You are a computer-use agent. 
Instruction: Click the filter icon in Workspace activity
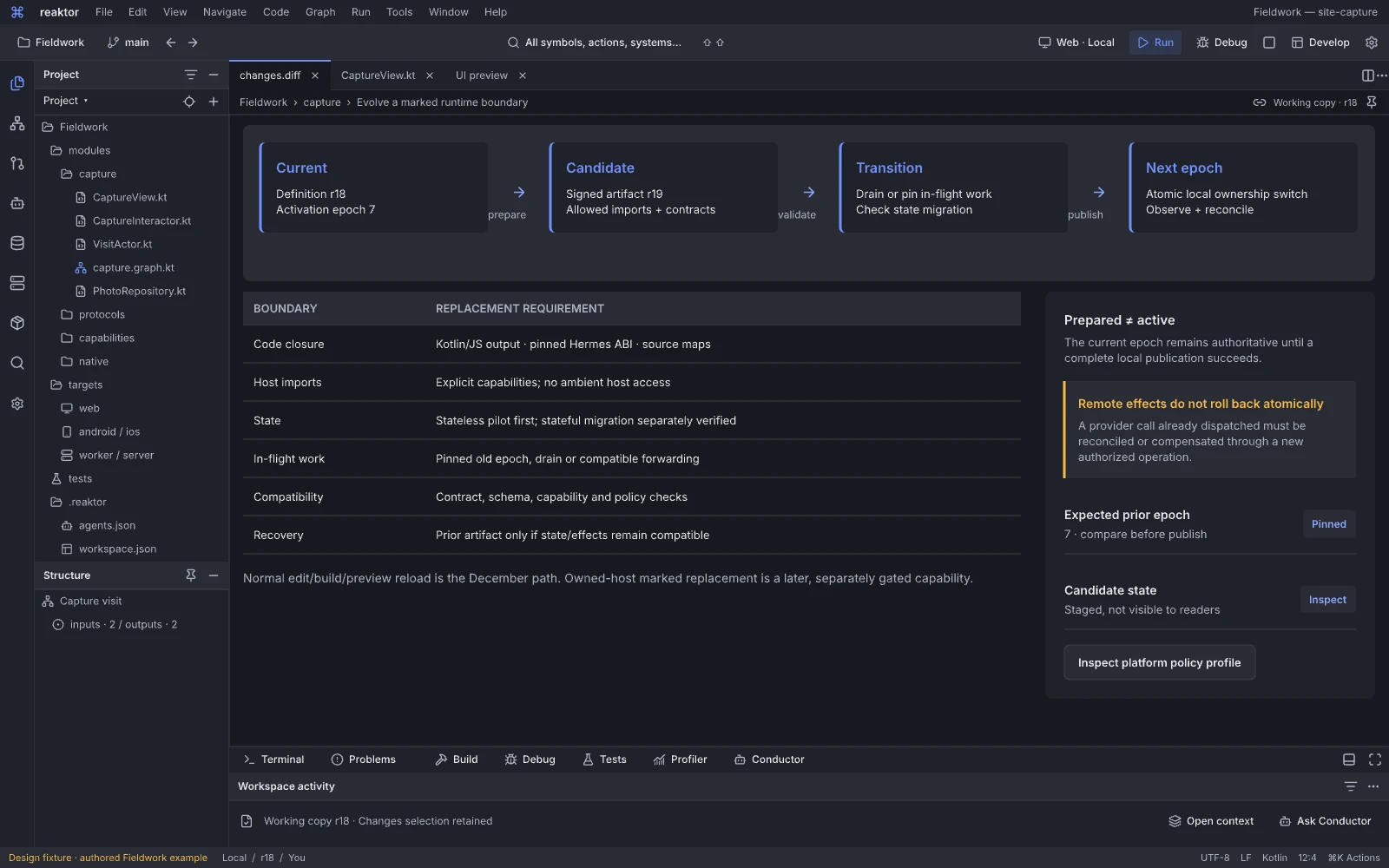pos(1350,786)
